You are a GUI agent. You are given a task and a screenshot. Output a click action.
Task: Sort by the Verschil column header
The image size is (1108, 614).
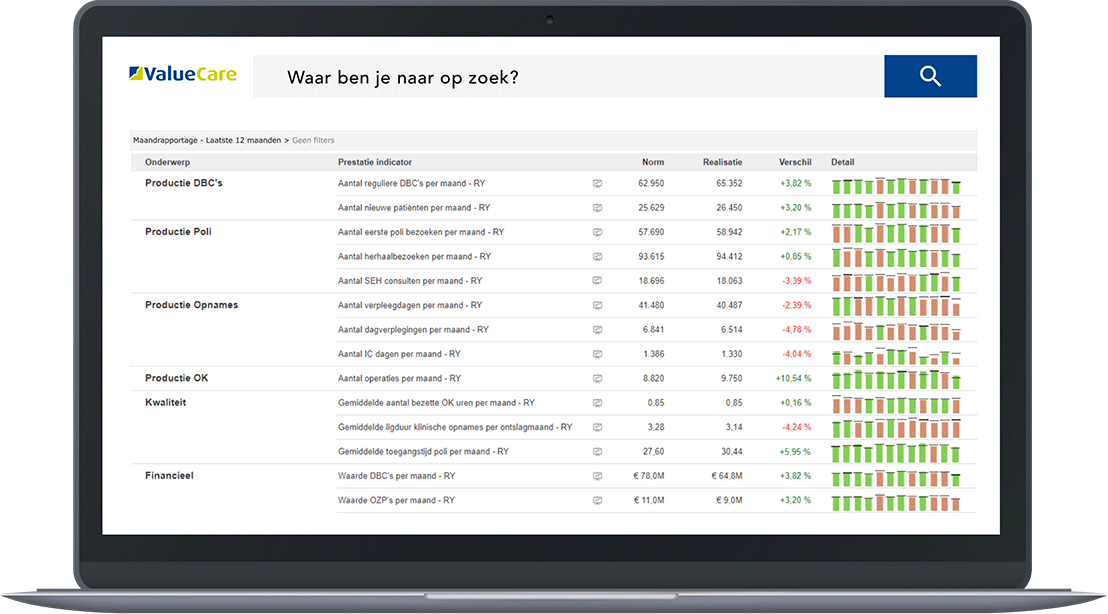pyautogui.click(x=795, y=162)
